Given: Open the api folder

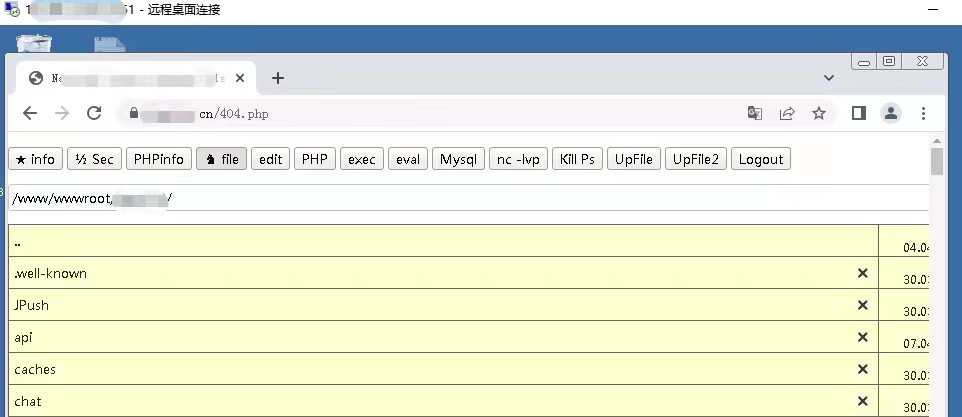Looking at the screenshot, I should pyautogui.click(x=23, y=337).
